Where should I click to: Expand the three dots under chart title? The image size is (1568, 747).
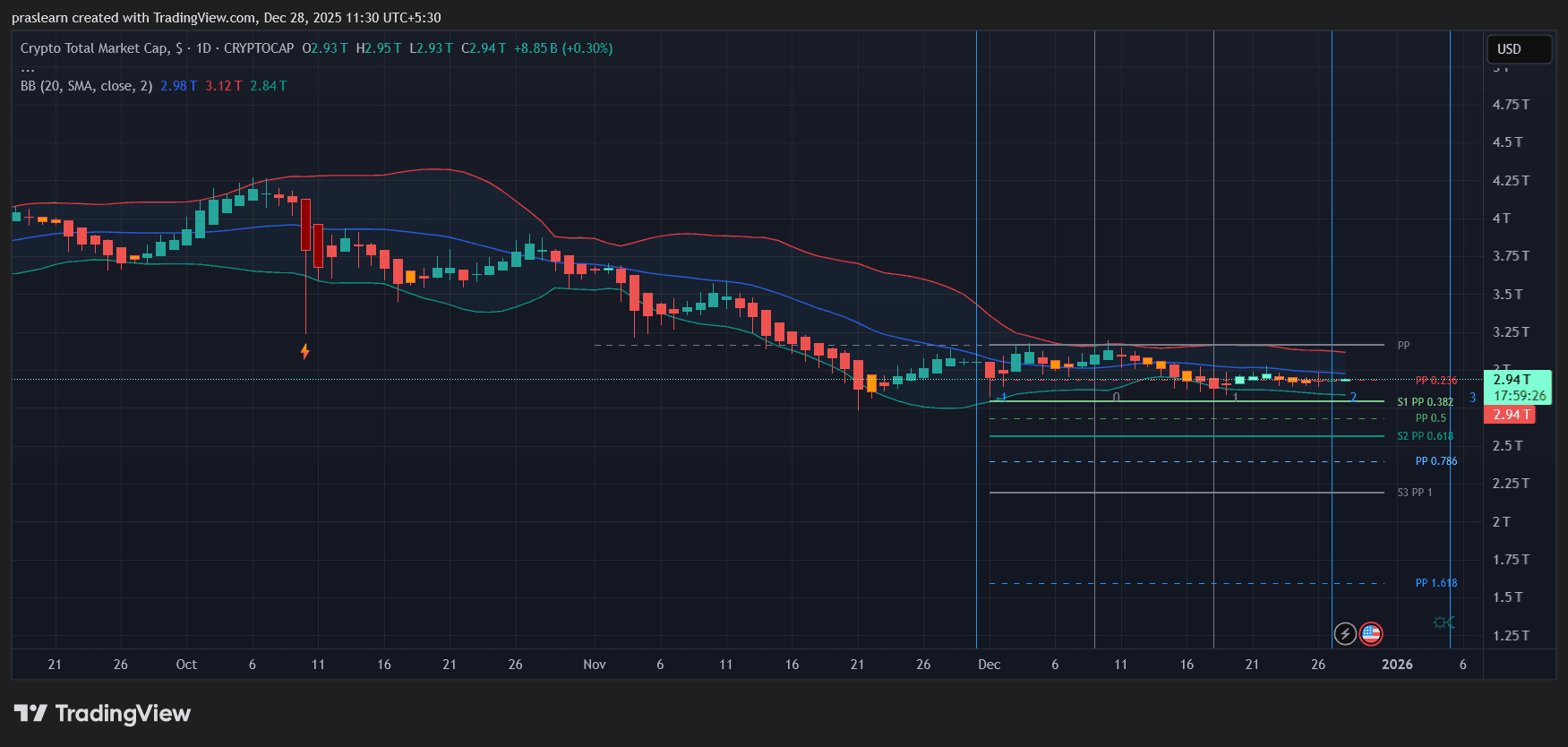[x=28, y=68]
